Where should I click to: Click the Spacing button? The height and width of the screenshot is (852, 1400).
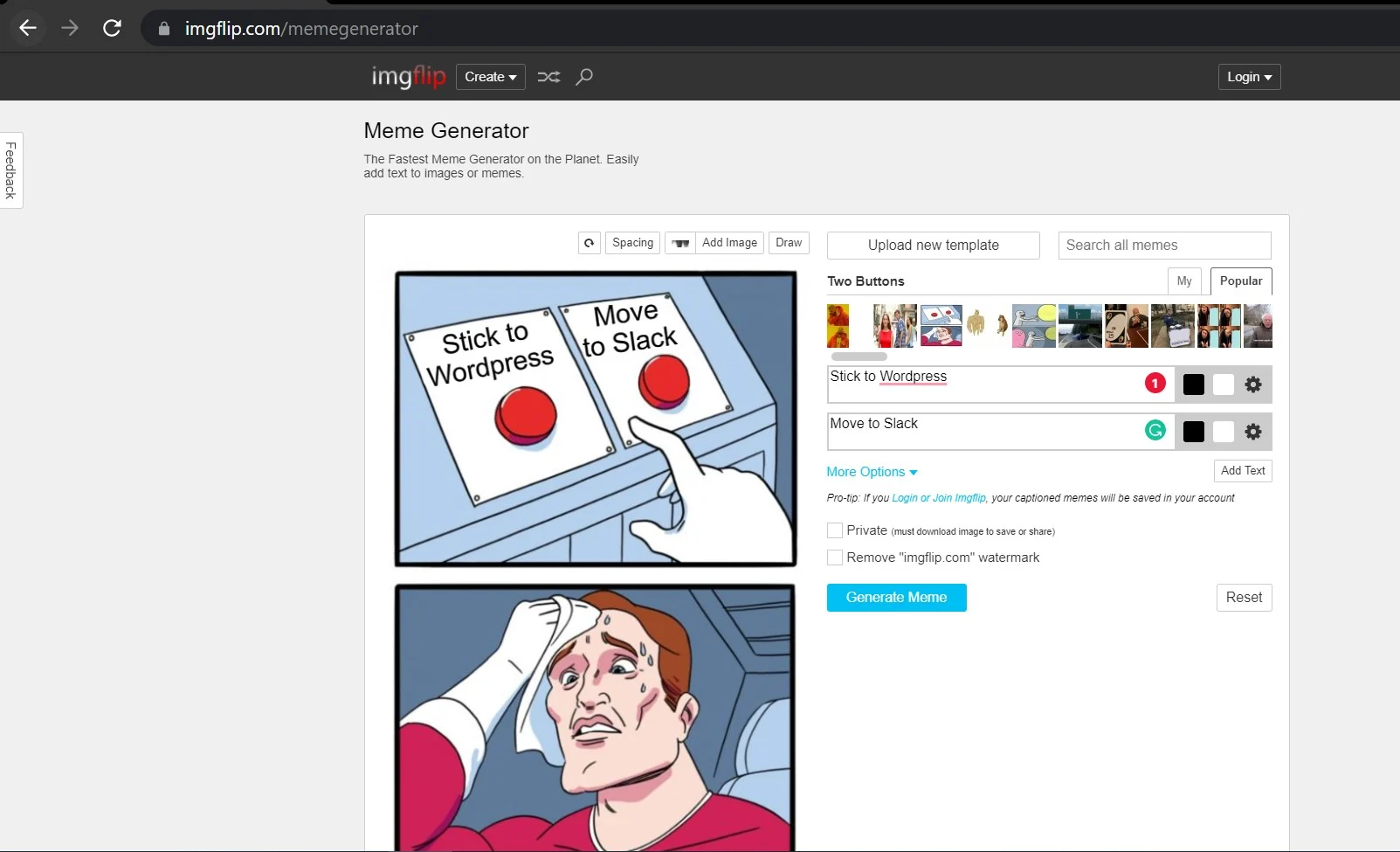point(632,243)
